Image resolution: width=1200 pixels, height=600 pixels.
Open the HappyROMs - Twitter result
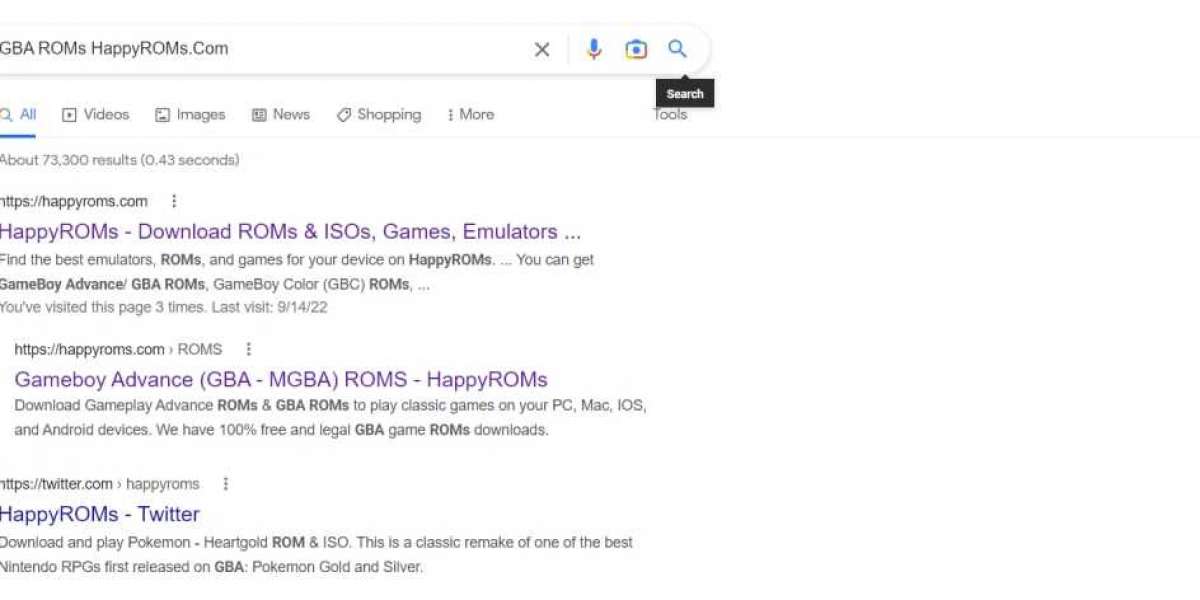click(x=100, y=514)
